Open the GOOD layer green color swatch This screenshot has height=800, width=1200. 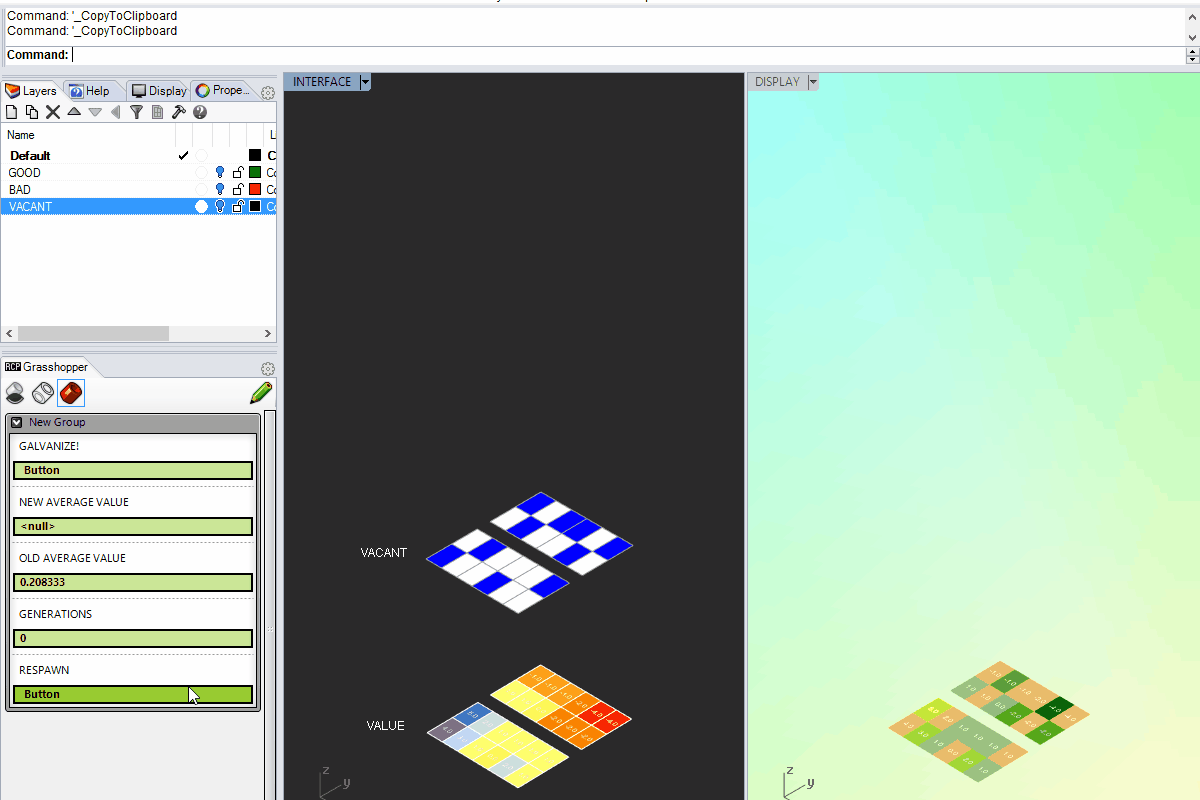pyautogui.click(x=255, y=173)
